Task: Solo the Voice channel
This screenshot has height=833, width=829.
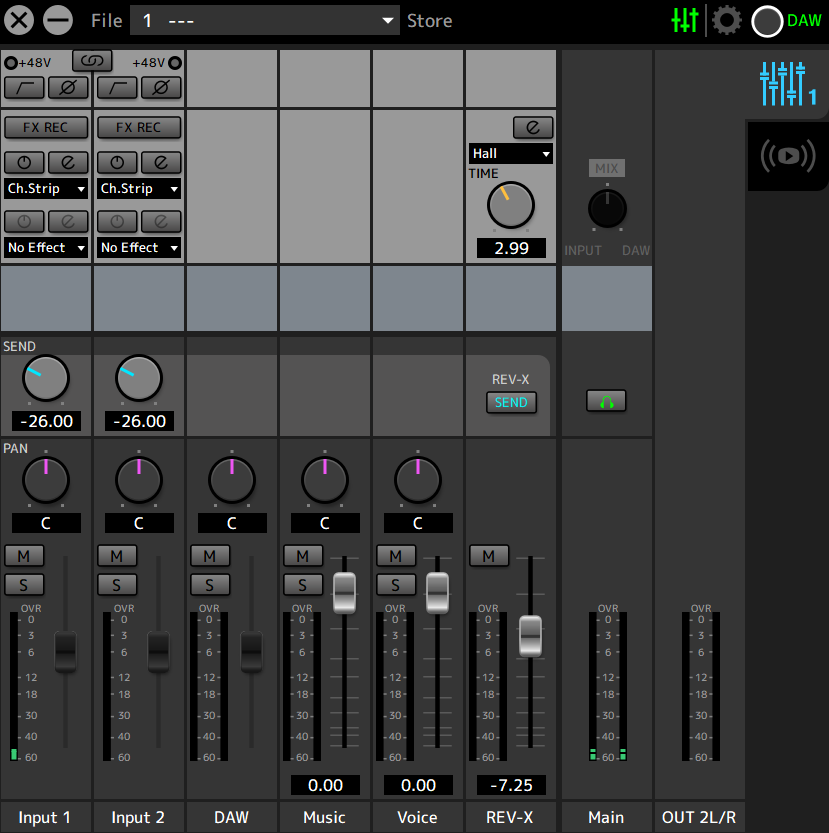Action: [396, 585]
